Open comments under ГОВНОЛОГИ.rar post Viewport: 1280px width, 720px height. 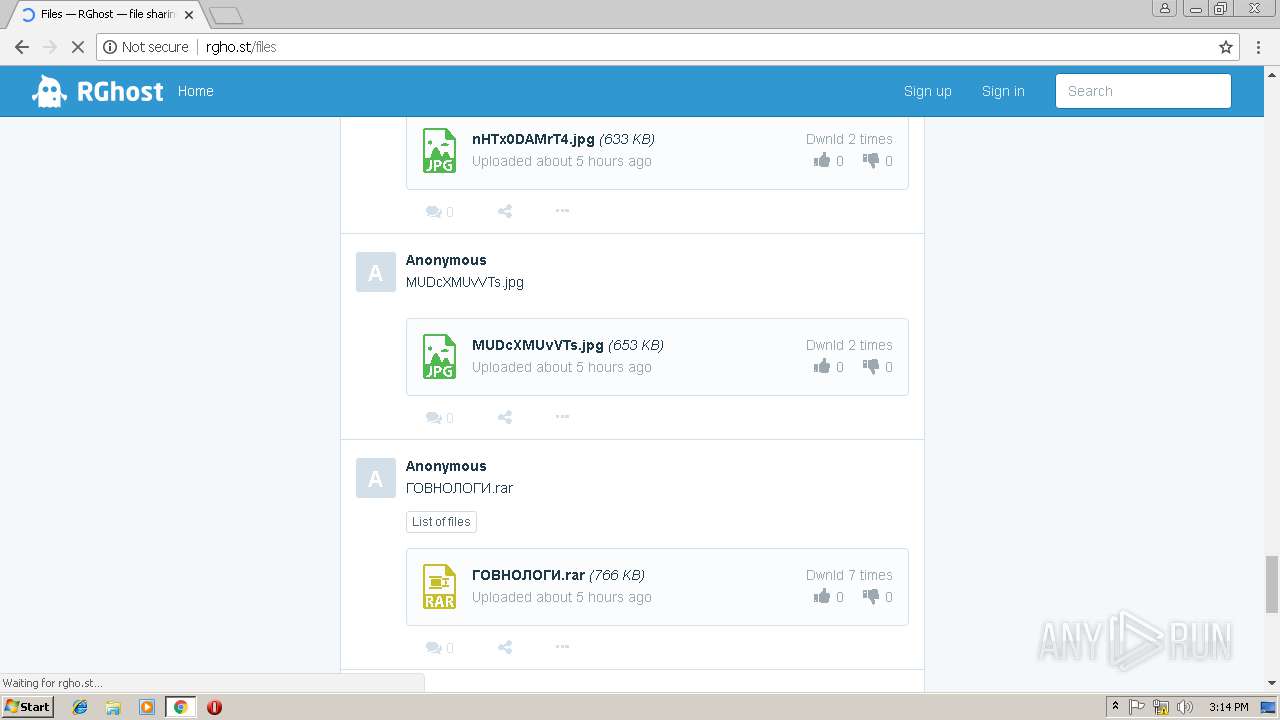(439, 647)
